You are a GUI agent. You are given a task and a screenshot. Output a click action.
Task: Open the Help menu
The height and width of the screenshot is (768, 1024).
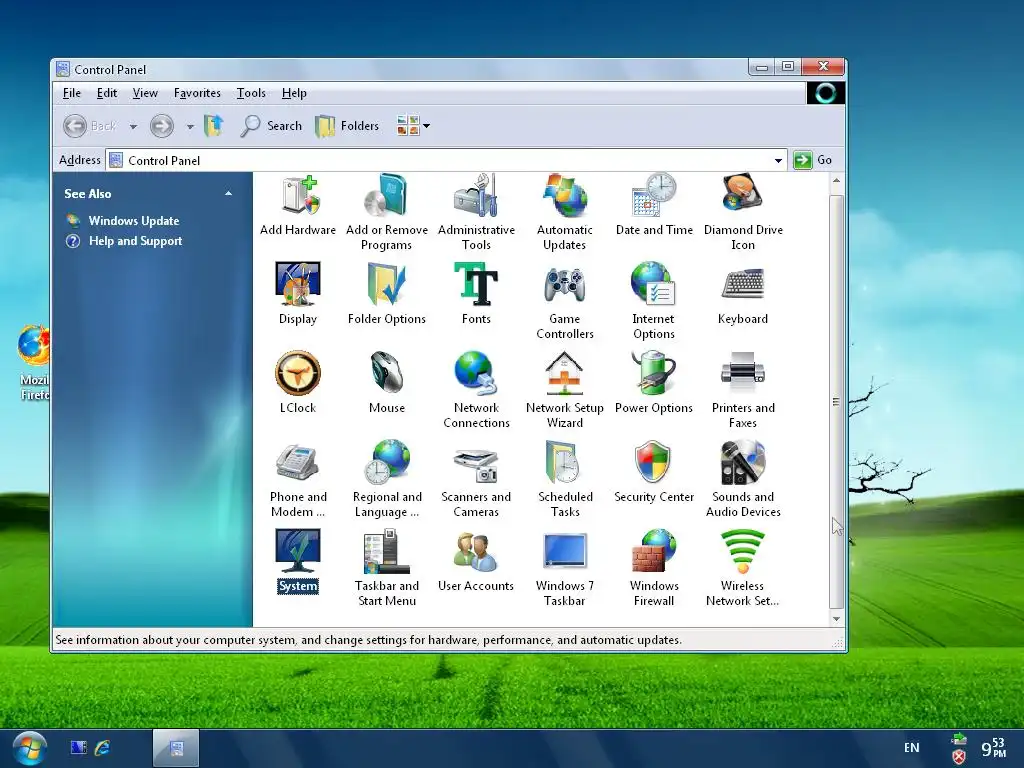[x=294, y=93]
